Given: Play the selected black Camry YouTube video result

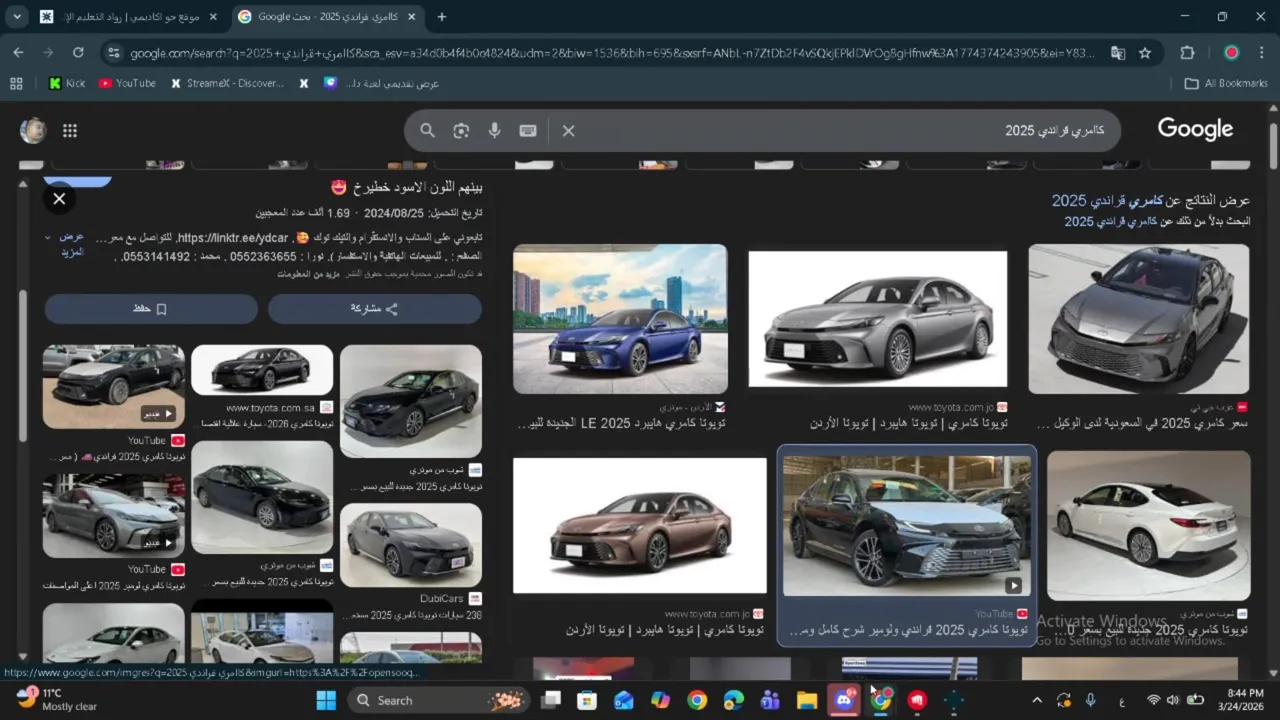Looking at the screenshot, I should pyautogui.click(x=907, y=526).
